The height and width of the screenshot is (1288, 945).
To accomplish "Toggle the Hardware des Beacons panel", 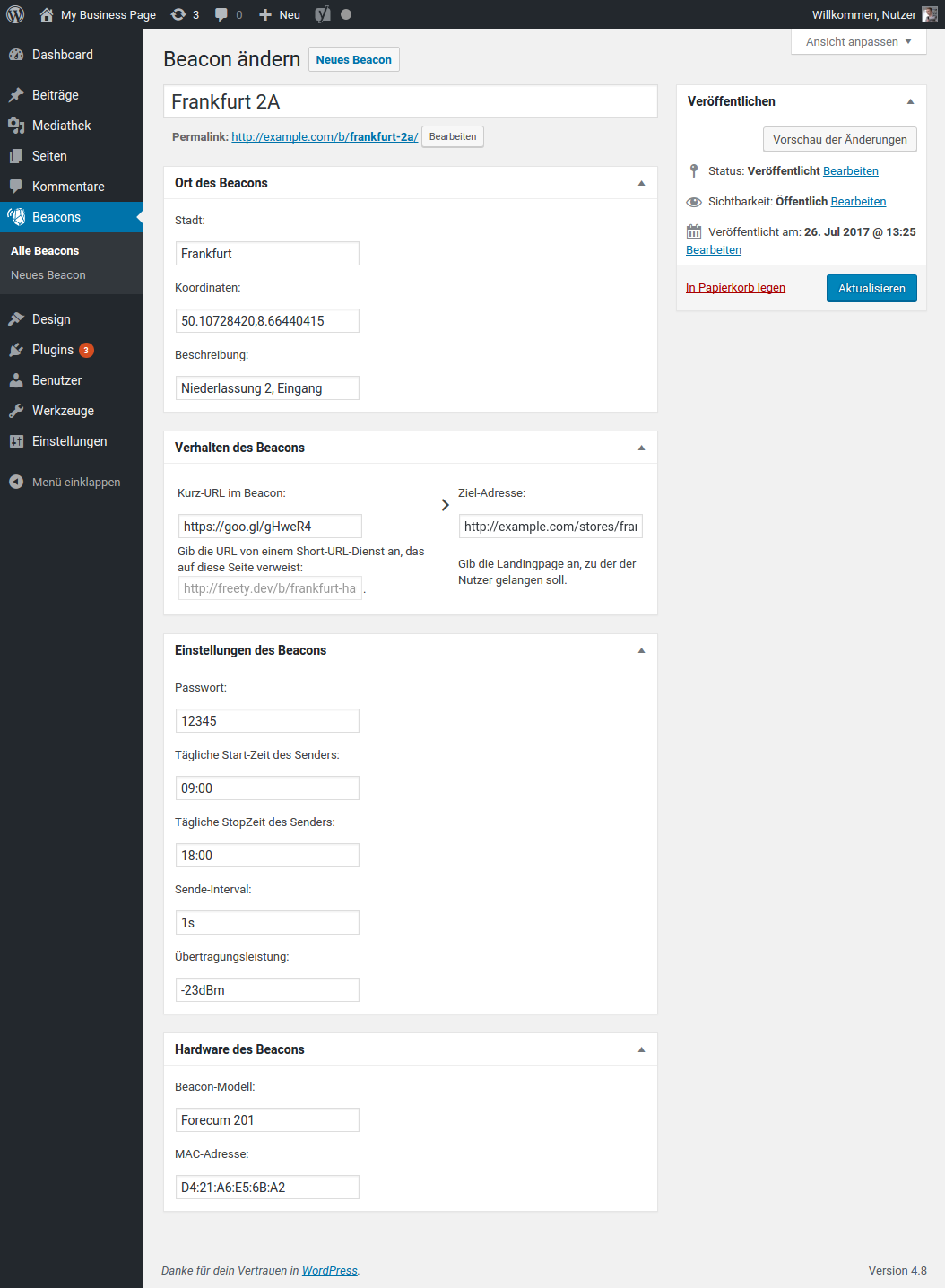I will click(641, 1049).
